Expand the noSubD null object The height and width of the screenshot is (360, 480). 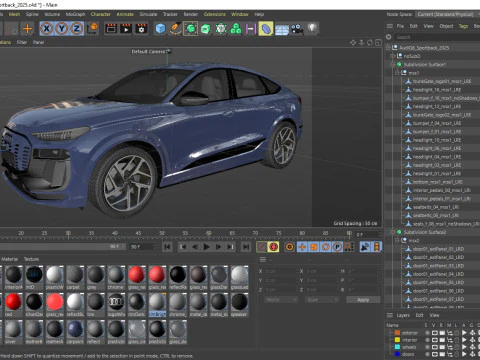pyautogui.click(x=393, y=56)
